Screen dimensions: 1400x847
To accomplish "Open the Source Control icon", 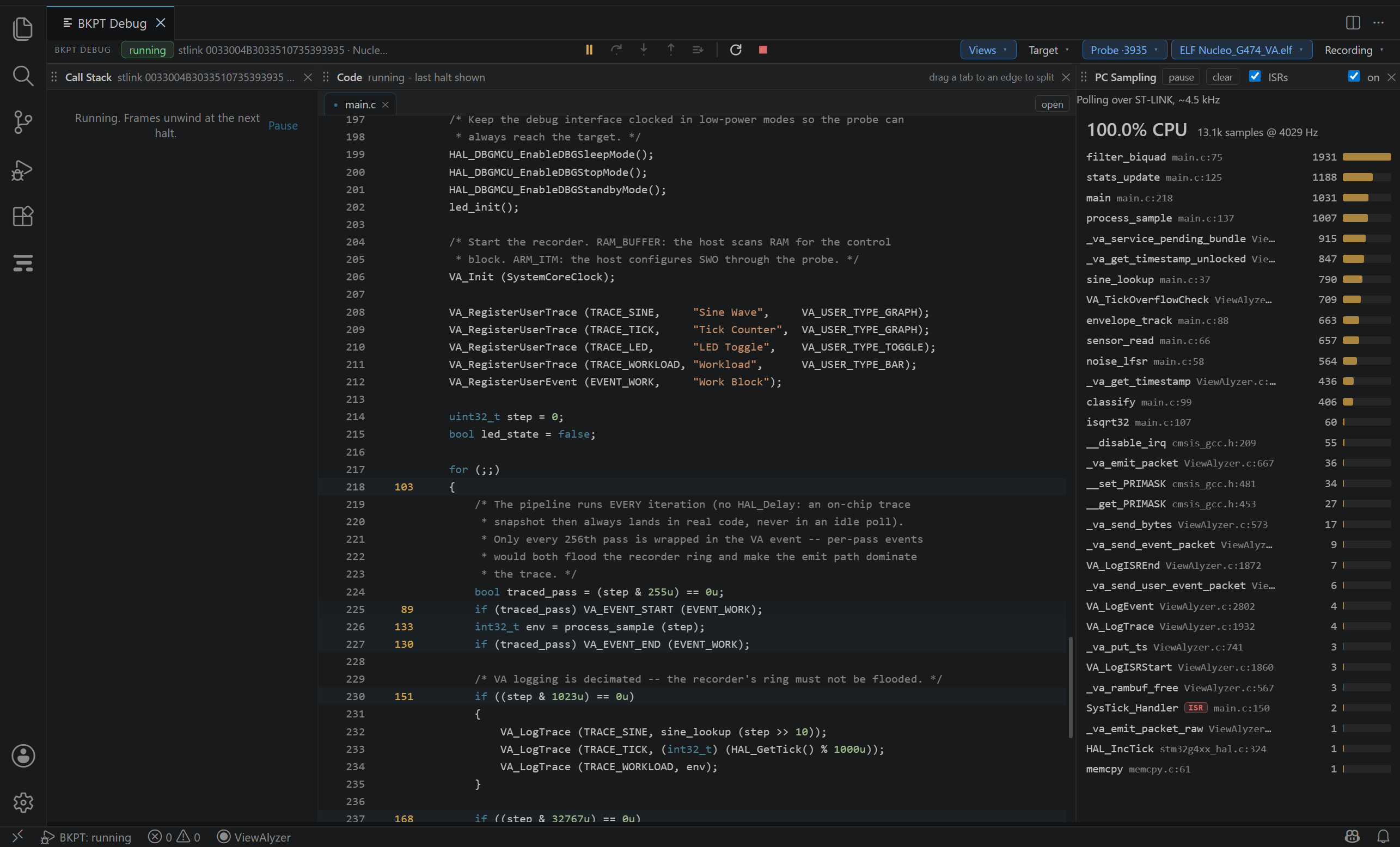I will coord(23,122).
